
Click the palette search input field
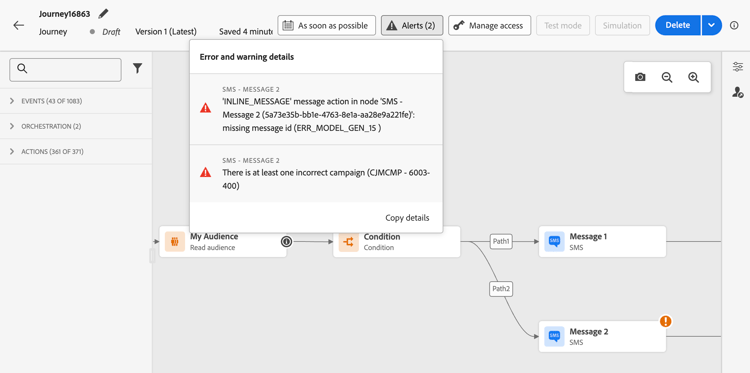click(66, 70)
